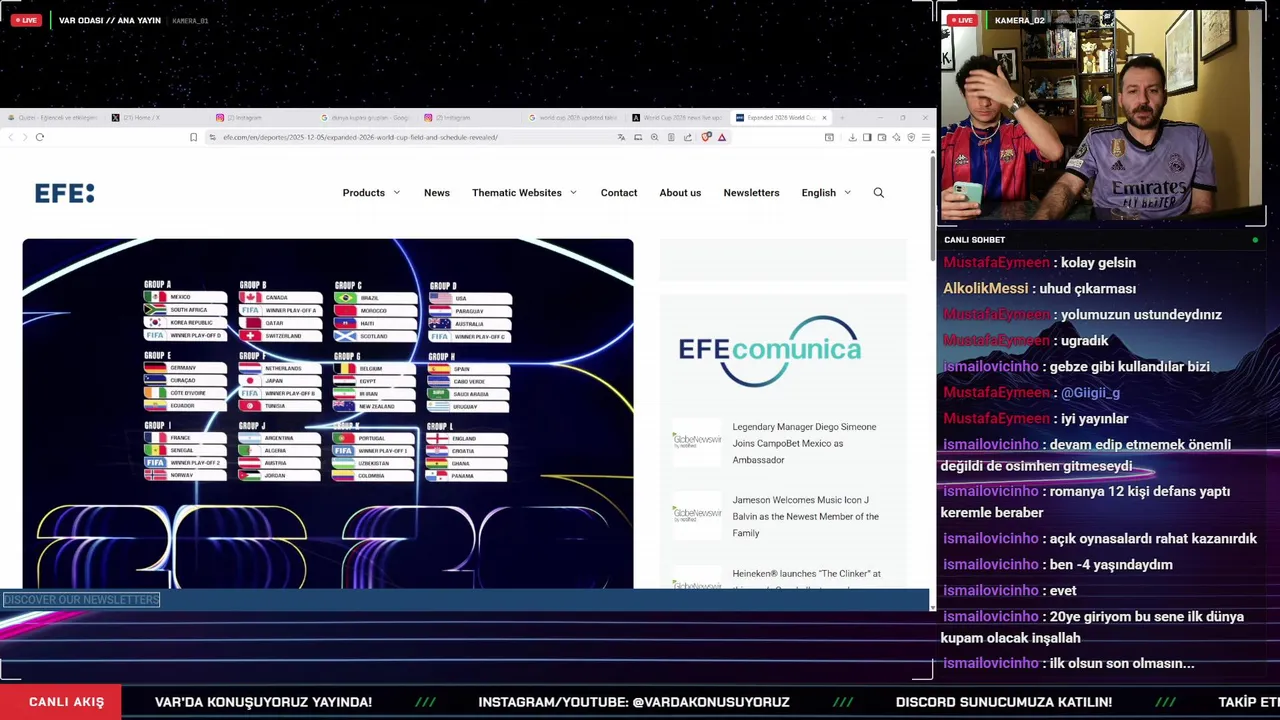Switch to the world cup 2026 updated table tab

pyautogui.click(x=573, y=118)
